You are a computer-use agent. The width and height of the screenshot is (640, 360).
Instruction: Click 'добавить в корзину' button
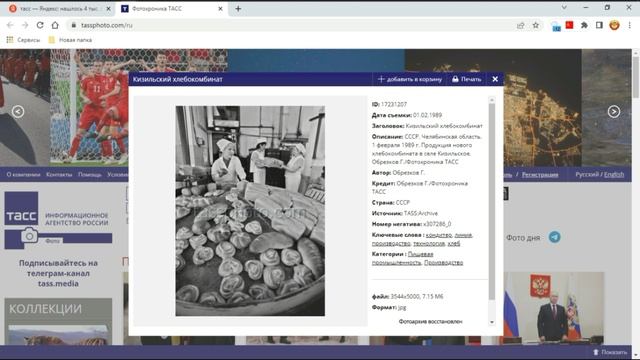coord(410,79)
